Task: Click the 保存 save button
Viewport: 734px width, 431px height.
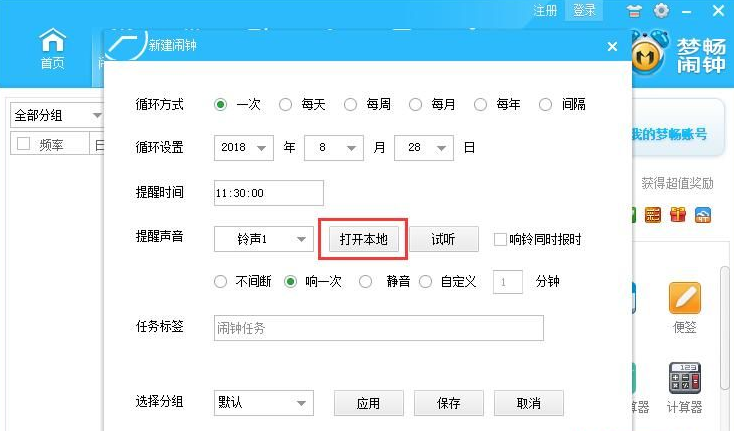Action: tap(448, 403)
